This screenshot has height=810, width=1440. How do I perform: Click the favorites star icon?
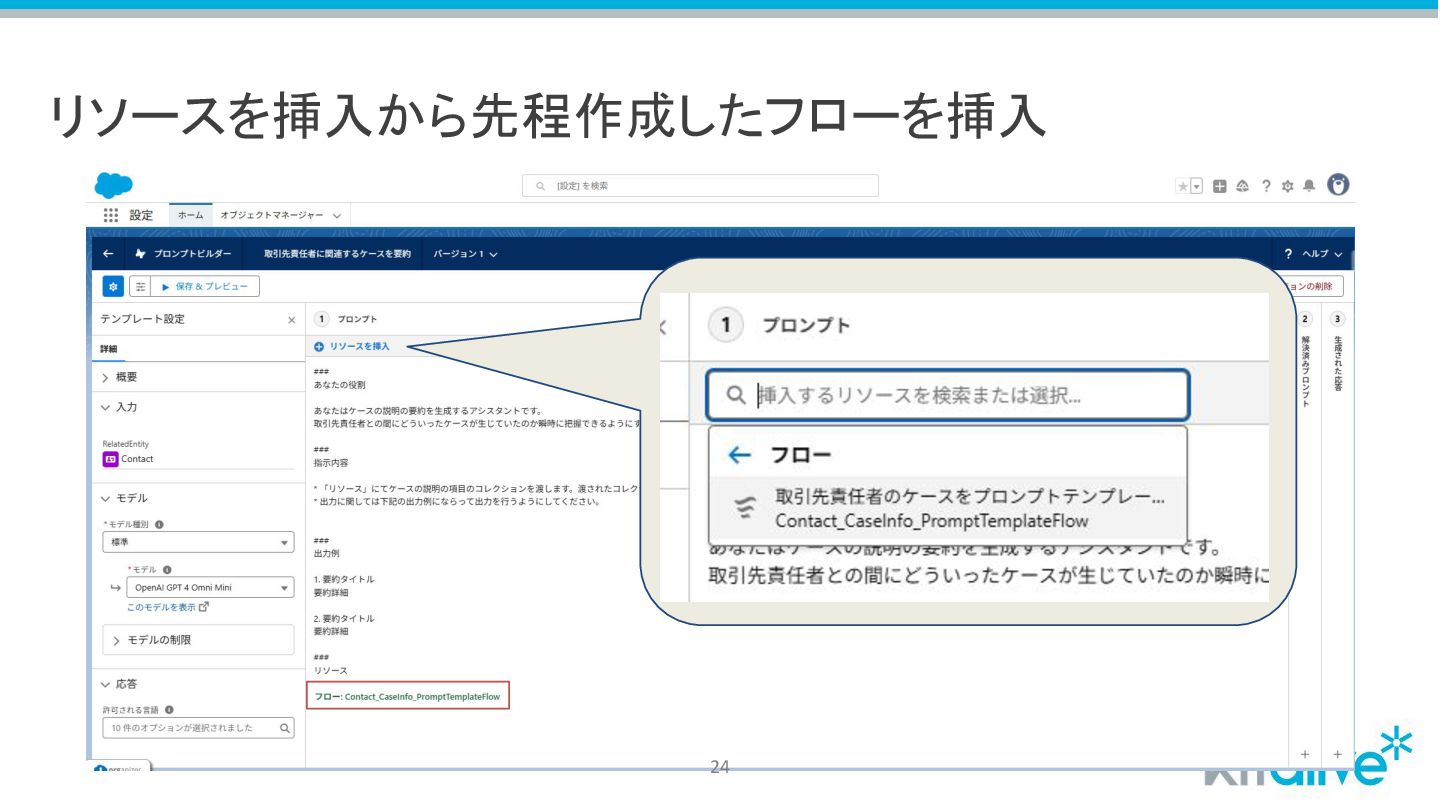pos(1183,186)
